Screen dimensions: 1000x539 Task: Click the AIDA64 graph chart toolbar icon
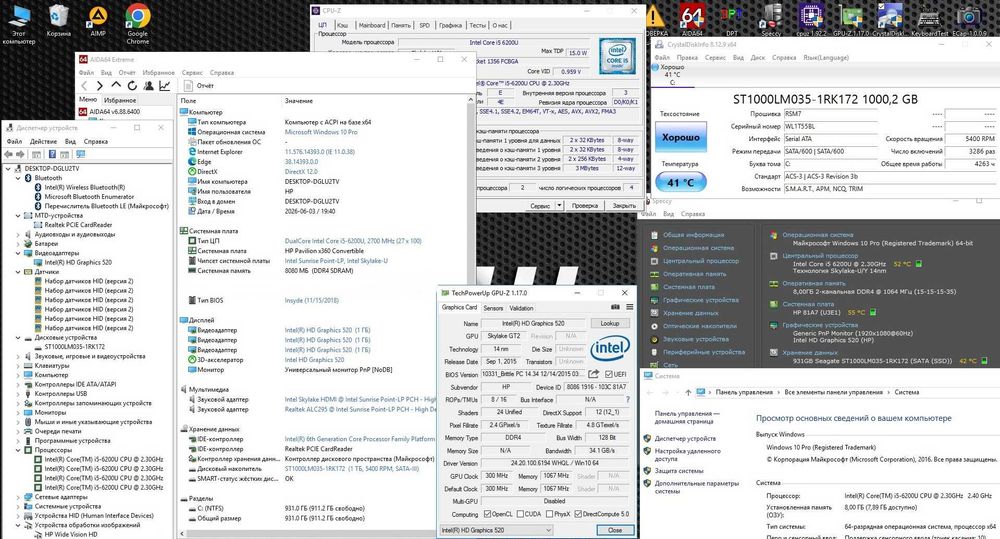point(165,85)
